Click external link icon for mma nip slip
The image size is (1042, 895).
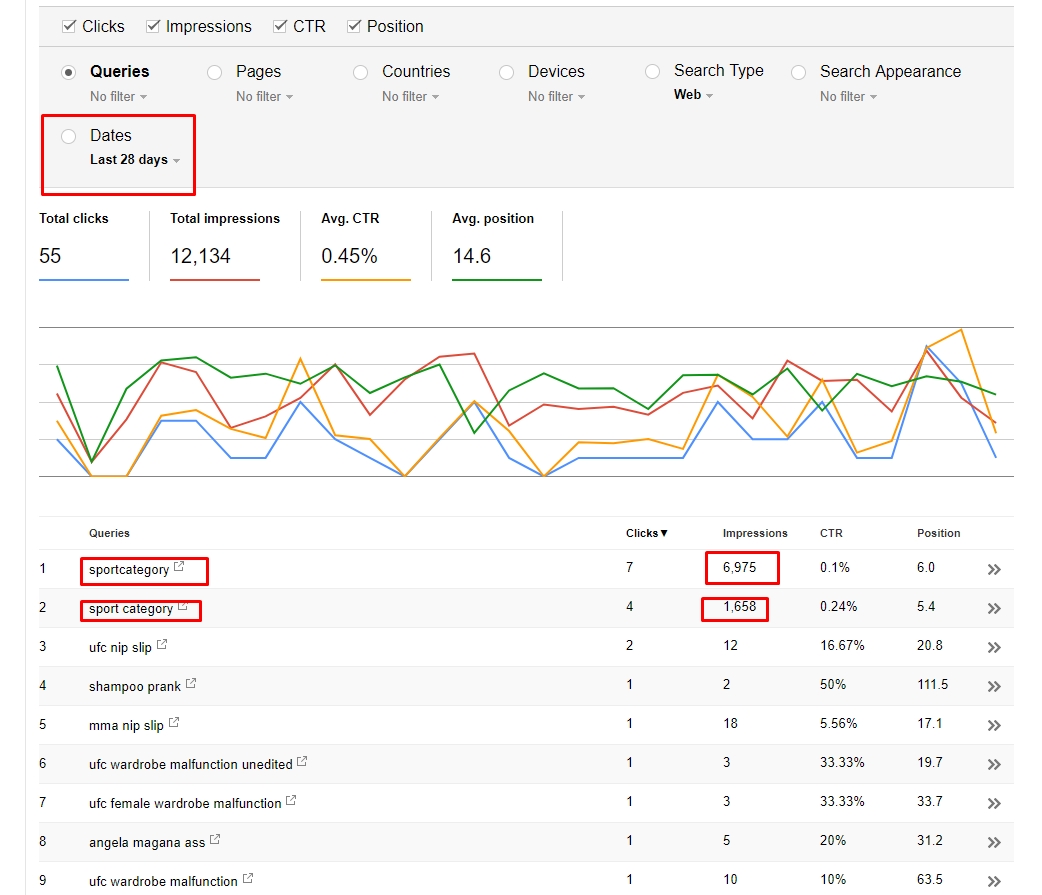click(x=174, y=723)
